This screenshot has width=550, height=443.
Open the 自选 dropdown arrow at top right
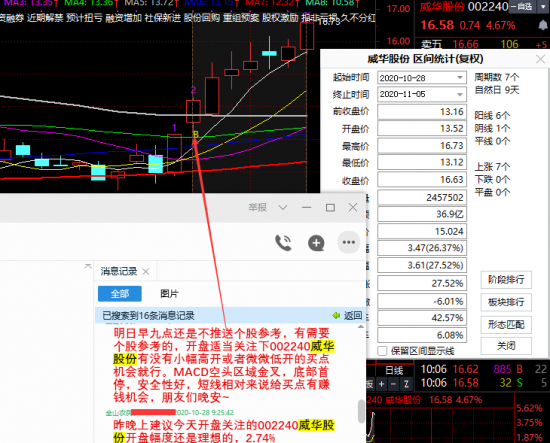click(543, 7)
